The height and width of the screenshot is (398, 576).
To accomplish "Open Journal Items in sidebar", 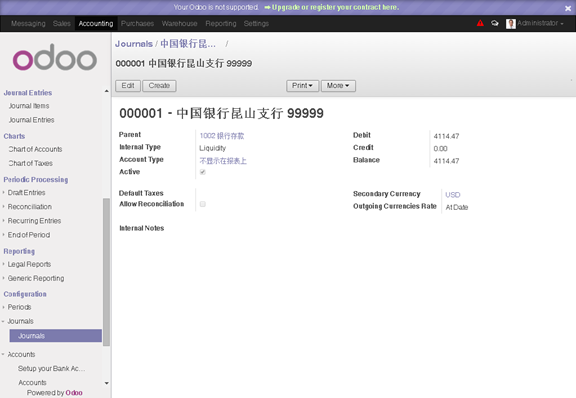I will pos(29,106).
